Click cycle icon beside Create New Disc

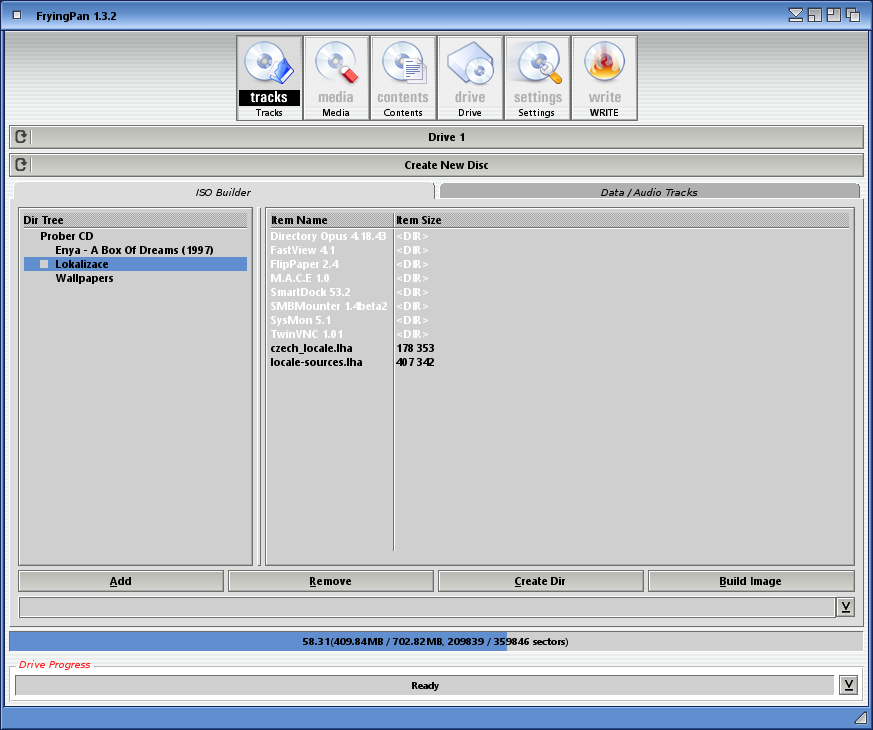[22, 165]
